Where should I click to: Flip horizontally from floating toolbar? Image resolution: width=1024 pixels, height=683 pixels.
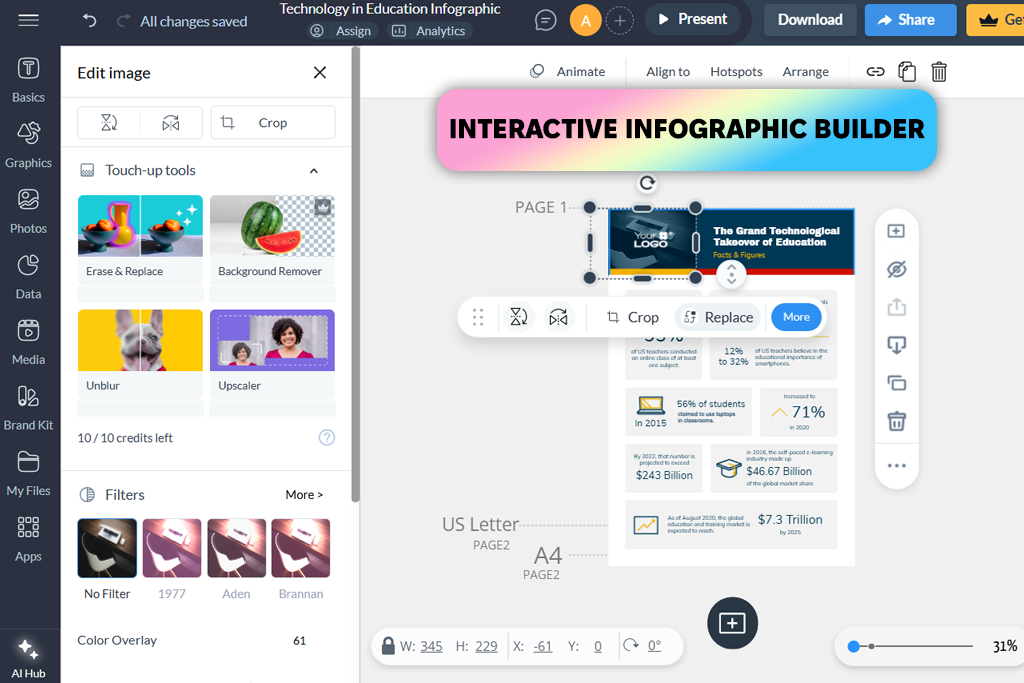coord(558,317)
